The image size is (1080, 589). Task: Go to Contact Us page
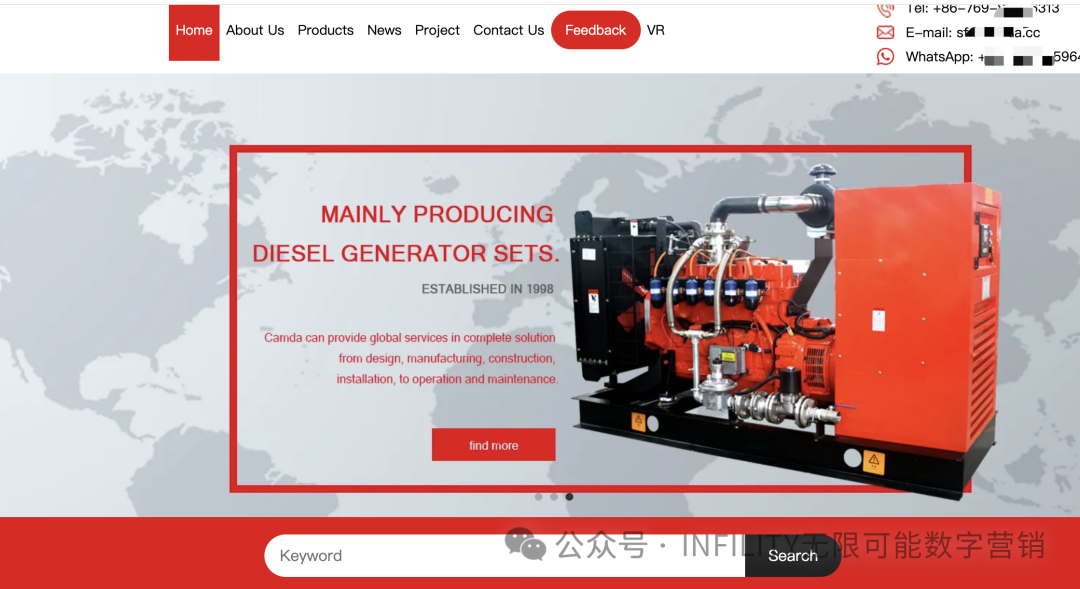click(x=508, y=30)
